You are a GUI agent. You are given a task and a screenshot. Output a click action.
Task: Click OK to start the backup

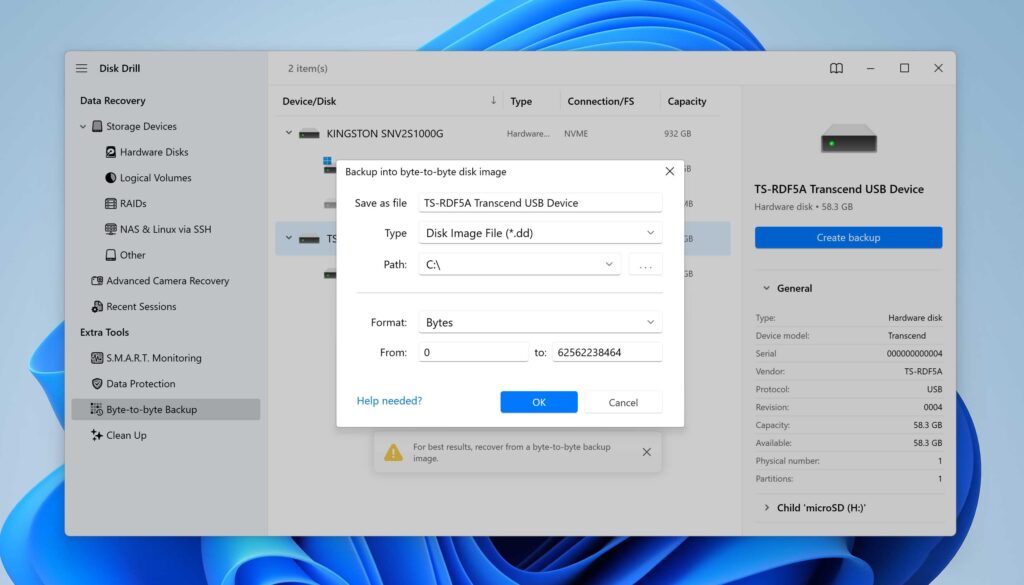click(539, 402)
